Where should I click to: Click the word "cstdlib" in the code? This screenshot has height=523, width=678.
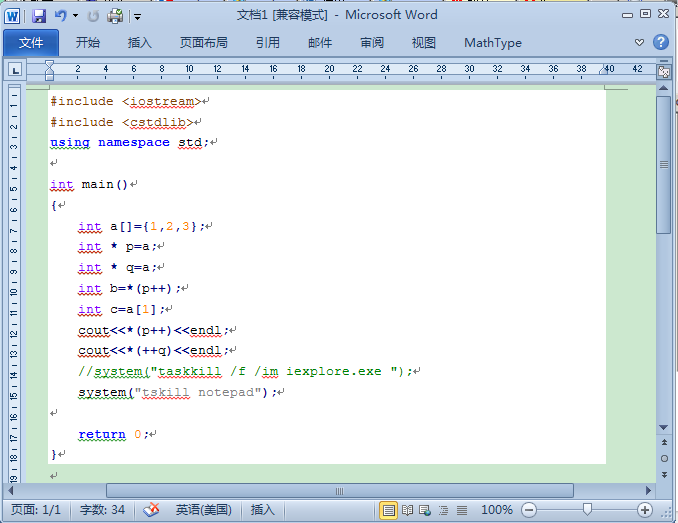158,122
